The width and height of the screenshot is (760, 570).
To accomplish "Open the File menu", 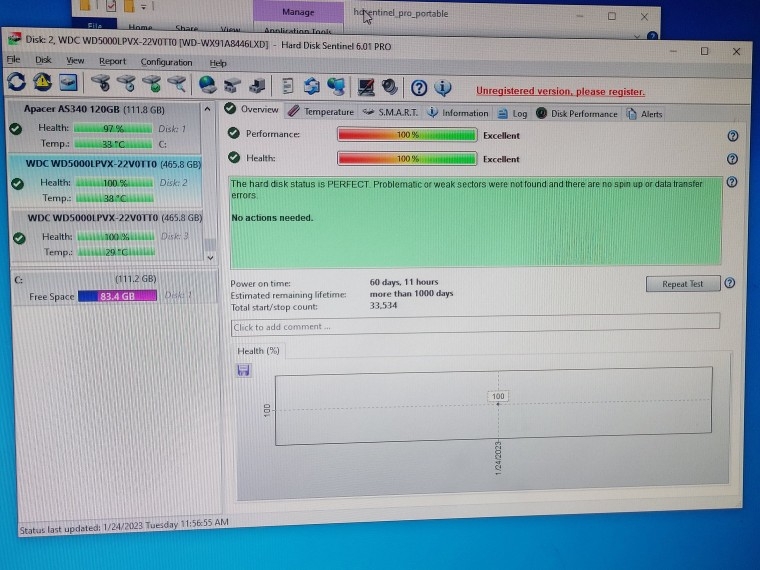I will 14,59.
